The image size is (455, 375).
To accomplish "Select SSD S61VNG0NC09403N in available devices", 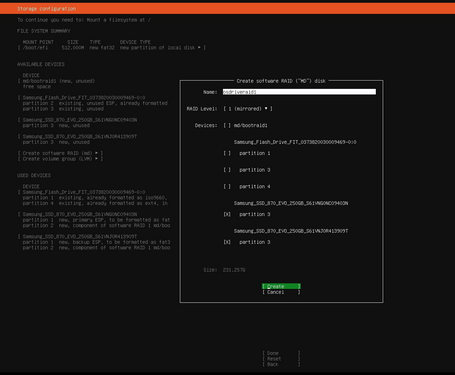I will point(77,120).
